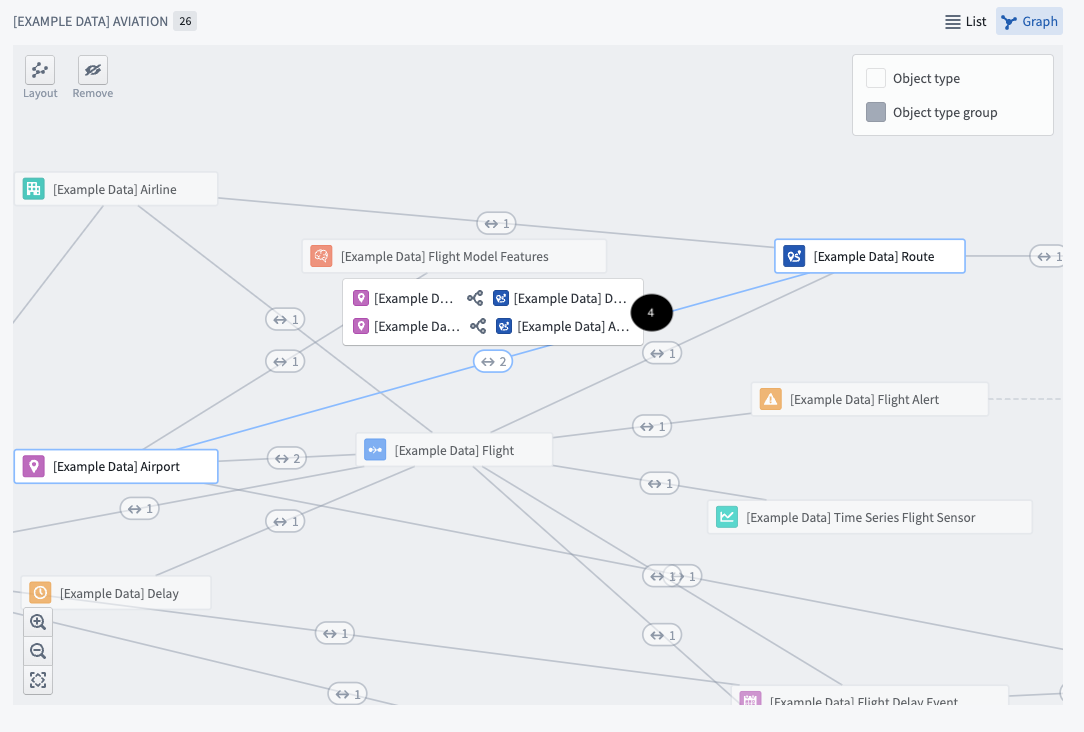This screenshot has width=1084, height=732.
Task: Click the Object type legend swatch
Action: point(876,78)
